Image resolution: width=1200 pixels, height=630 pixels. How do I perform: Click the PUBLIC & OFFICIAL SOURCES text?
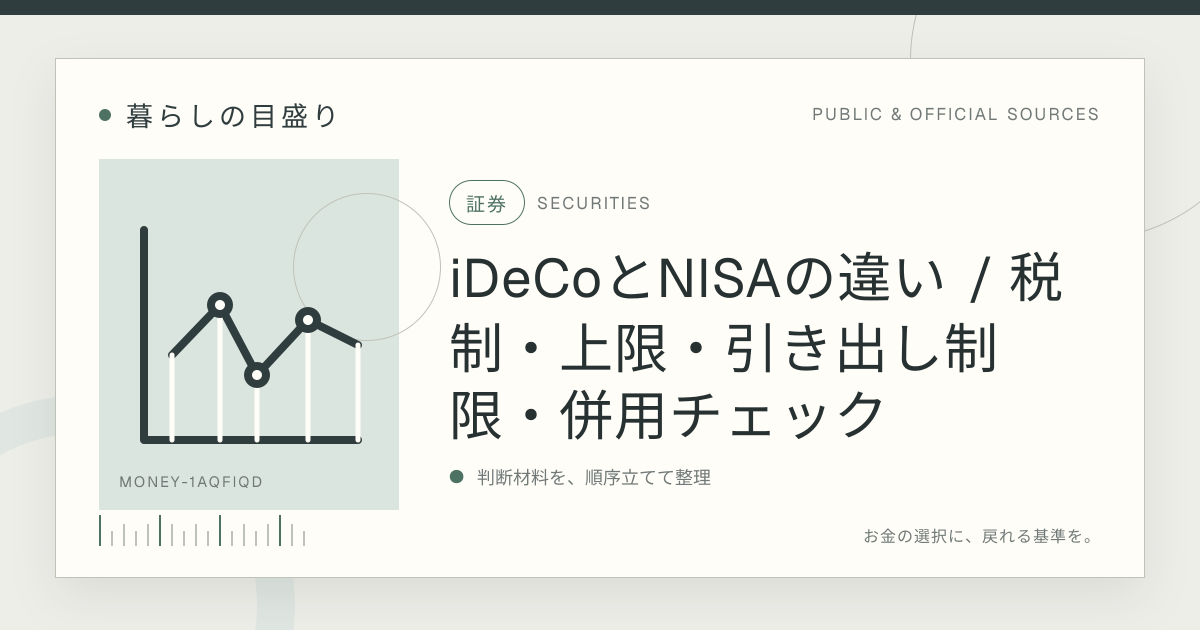pos(956,114)
